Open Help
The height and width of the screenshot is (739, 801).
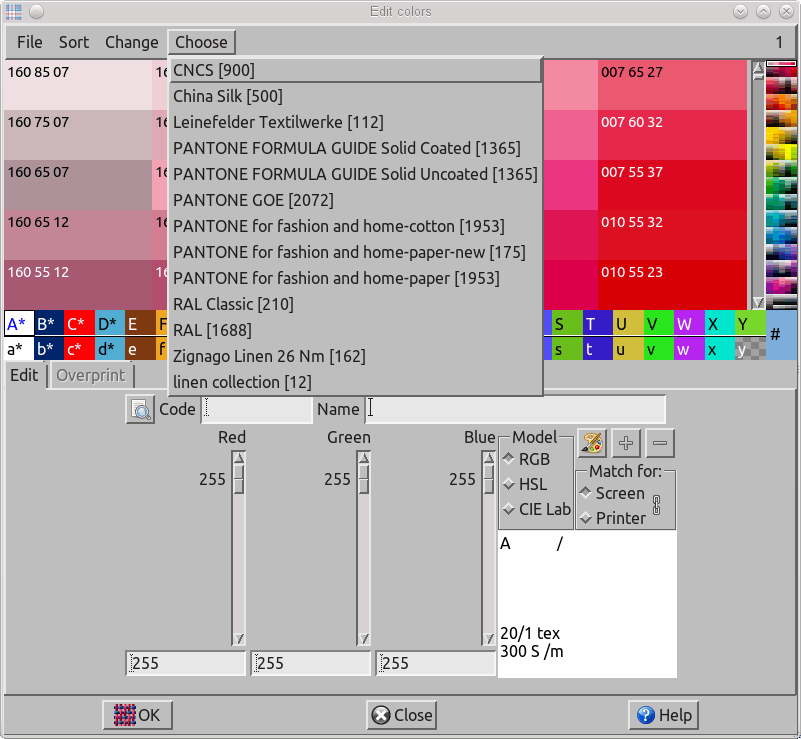(x=663, y=715)
